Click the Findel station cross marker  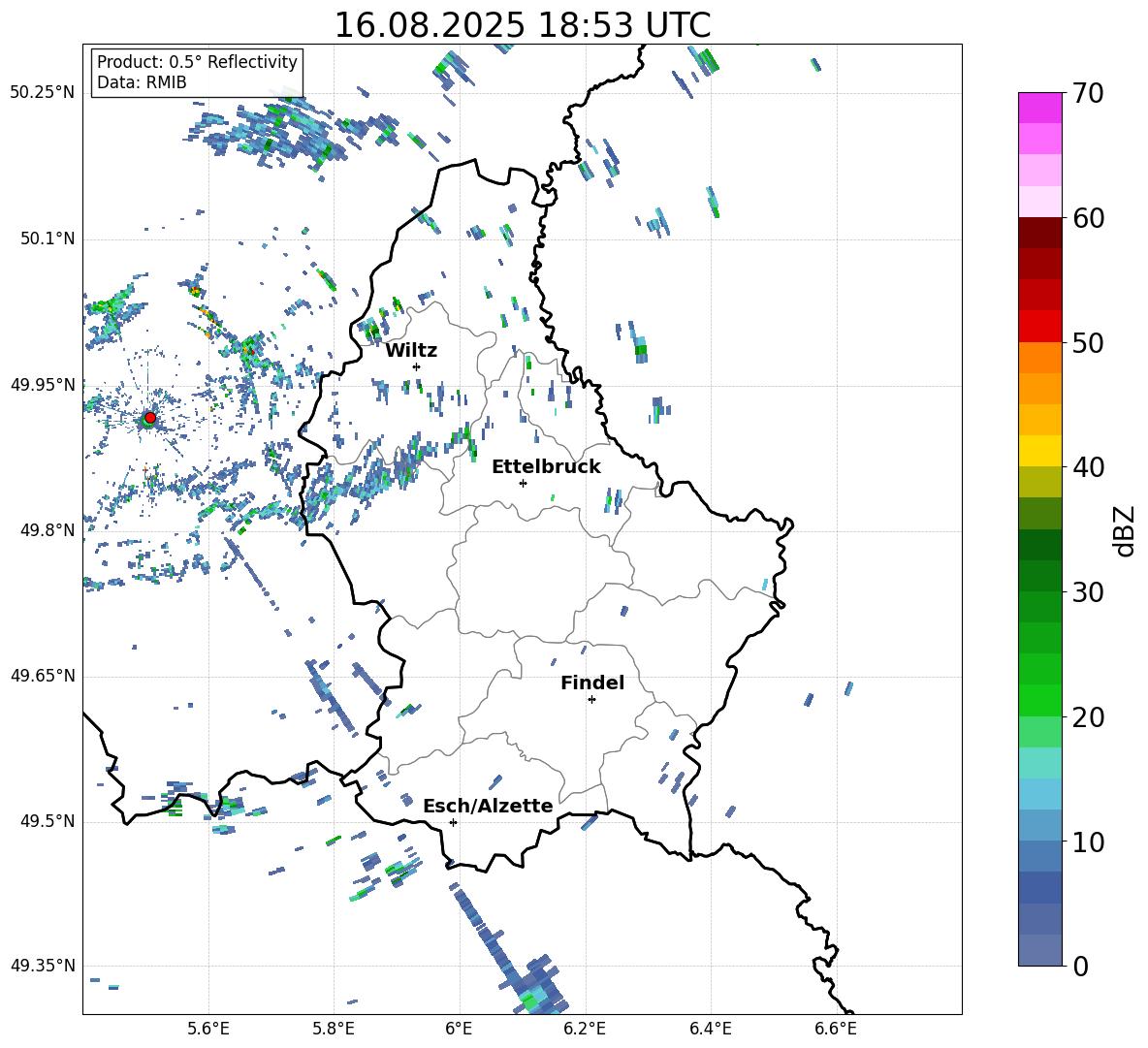pyautogui.click(x=591, y=700)
